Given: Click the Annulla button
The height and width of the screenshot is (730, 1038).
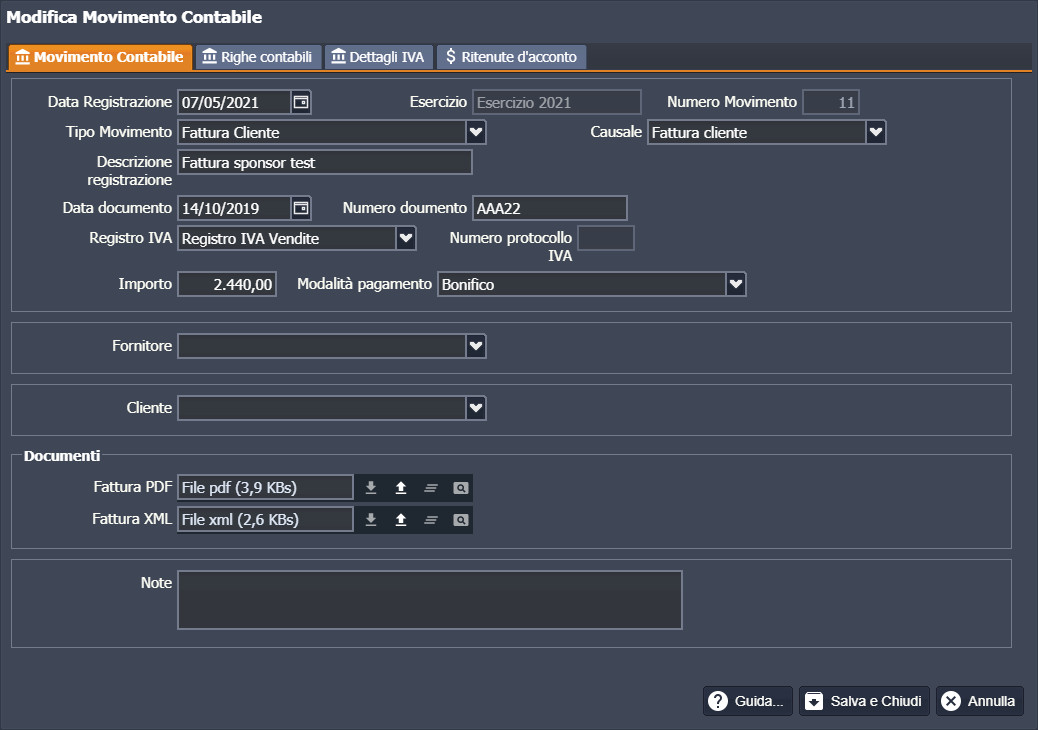Looking at the screenshot, I should pos(979,701).
